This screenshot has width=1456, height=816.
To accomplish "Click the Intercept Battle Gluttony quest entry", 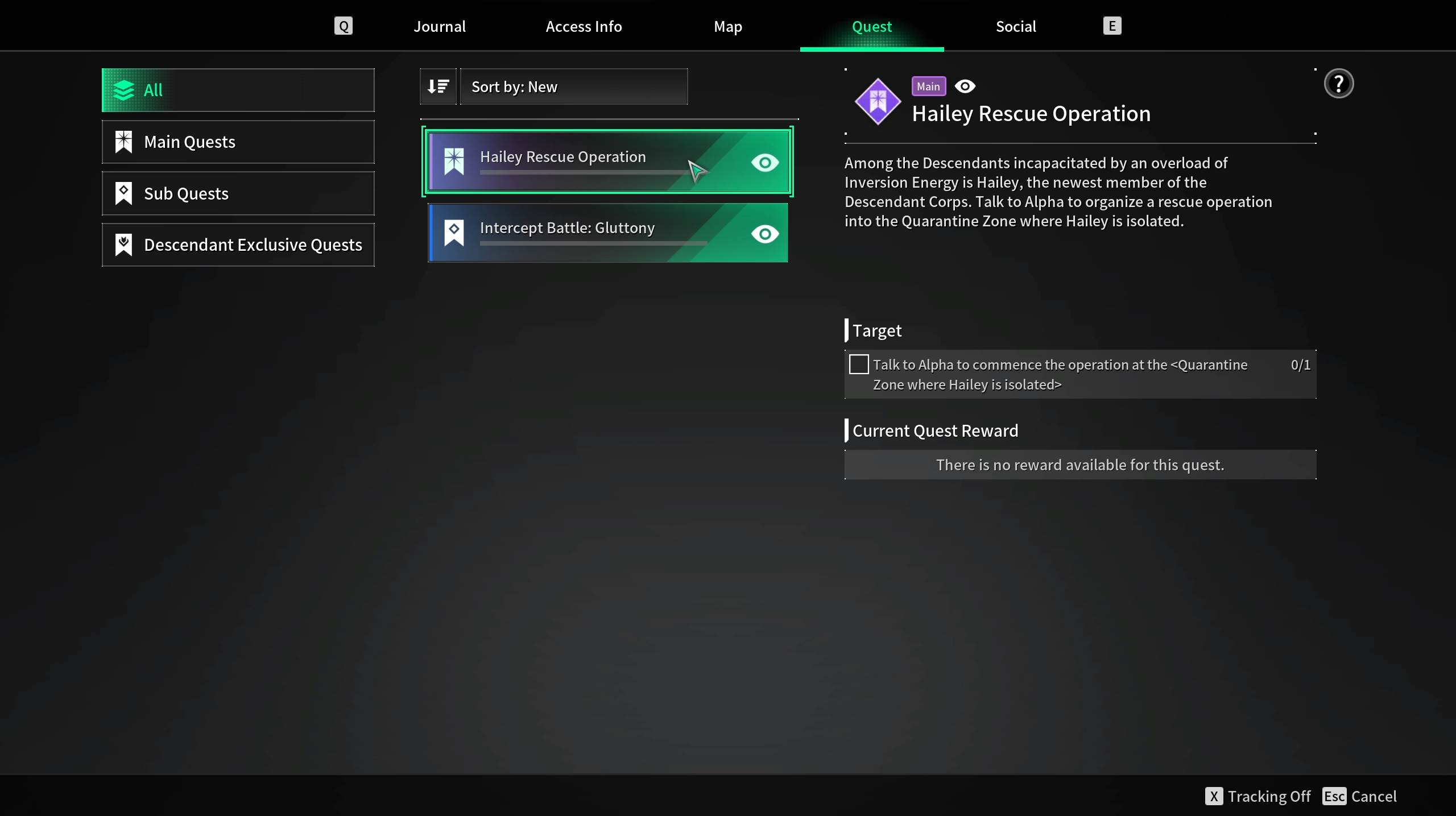I will (607, 232).
